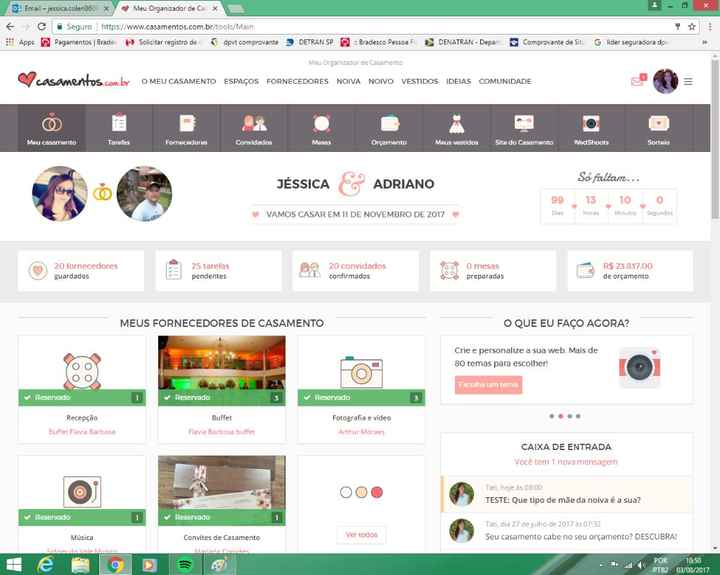Select VESTIDOS menu
This screenshot has width=720, height=575.
coord(420,81)
